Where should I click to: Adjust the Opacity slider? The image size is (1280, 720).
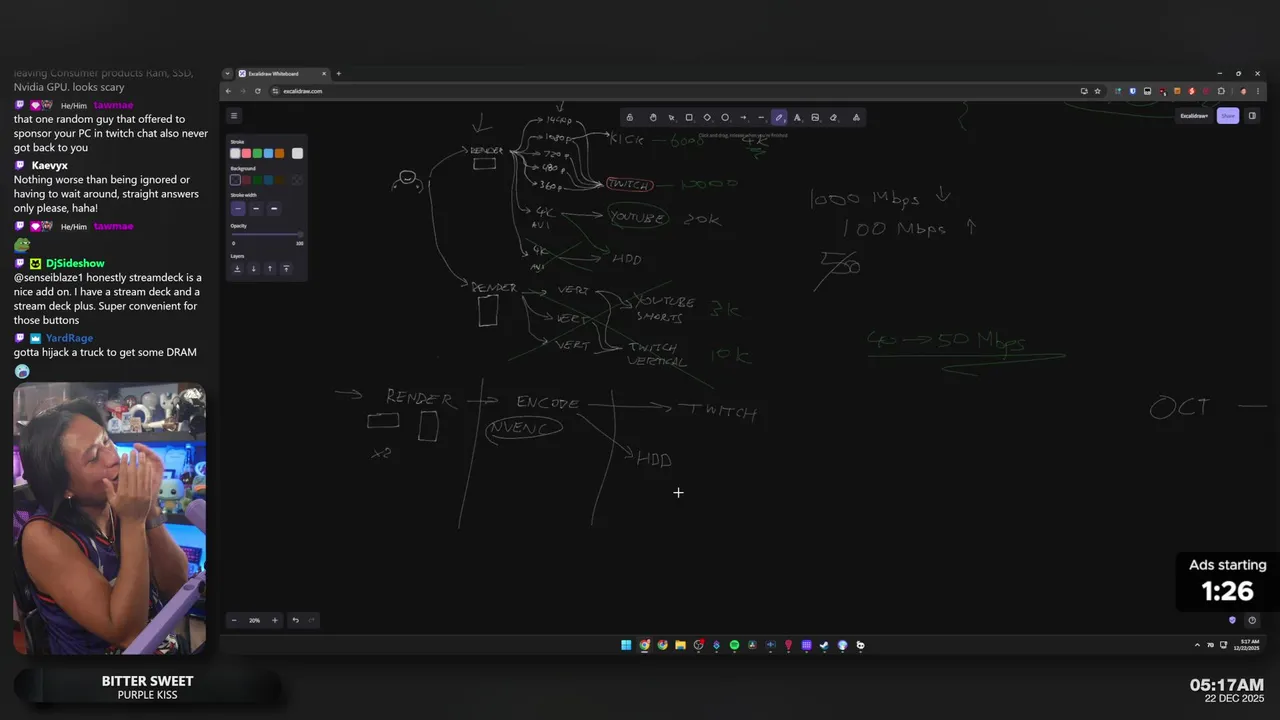[267, 234]
